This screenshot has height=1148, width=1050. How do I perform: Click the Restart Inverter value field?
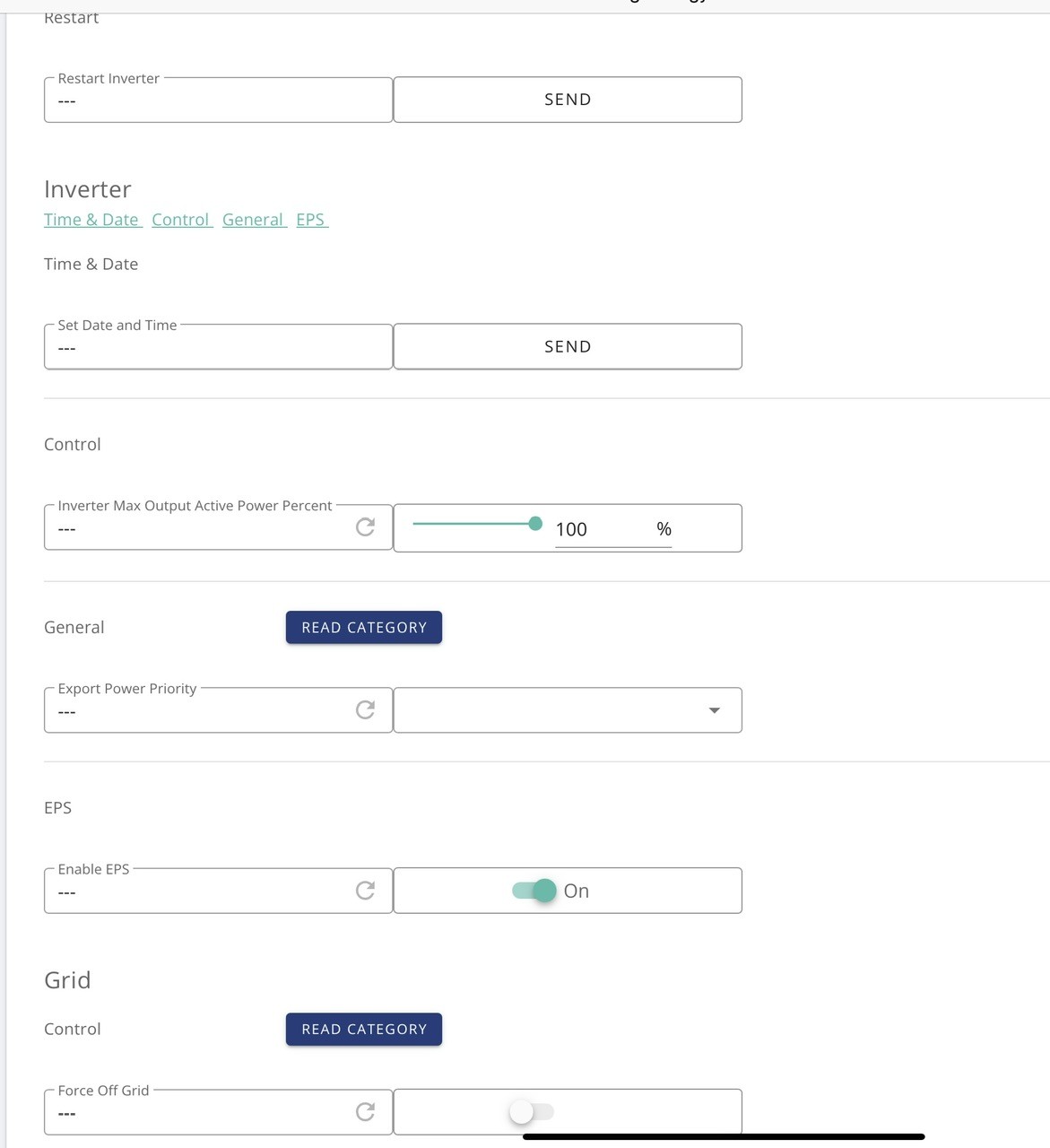click(x=218, y=100)
